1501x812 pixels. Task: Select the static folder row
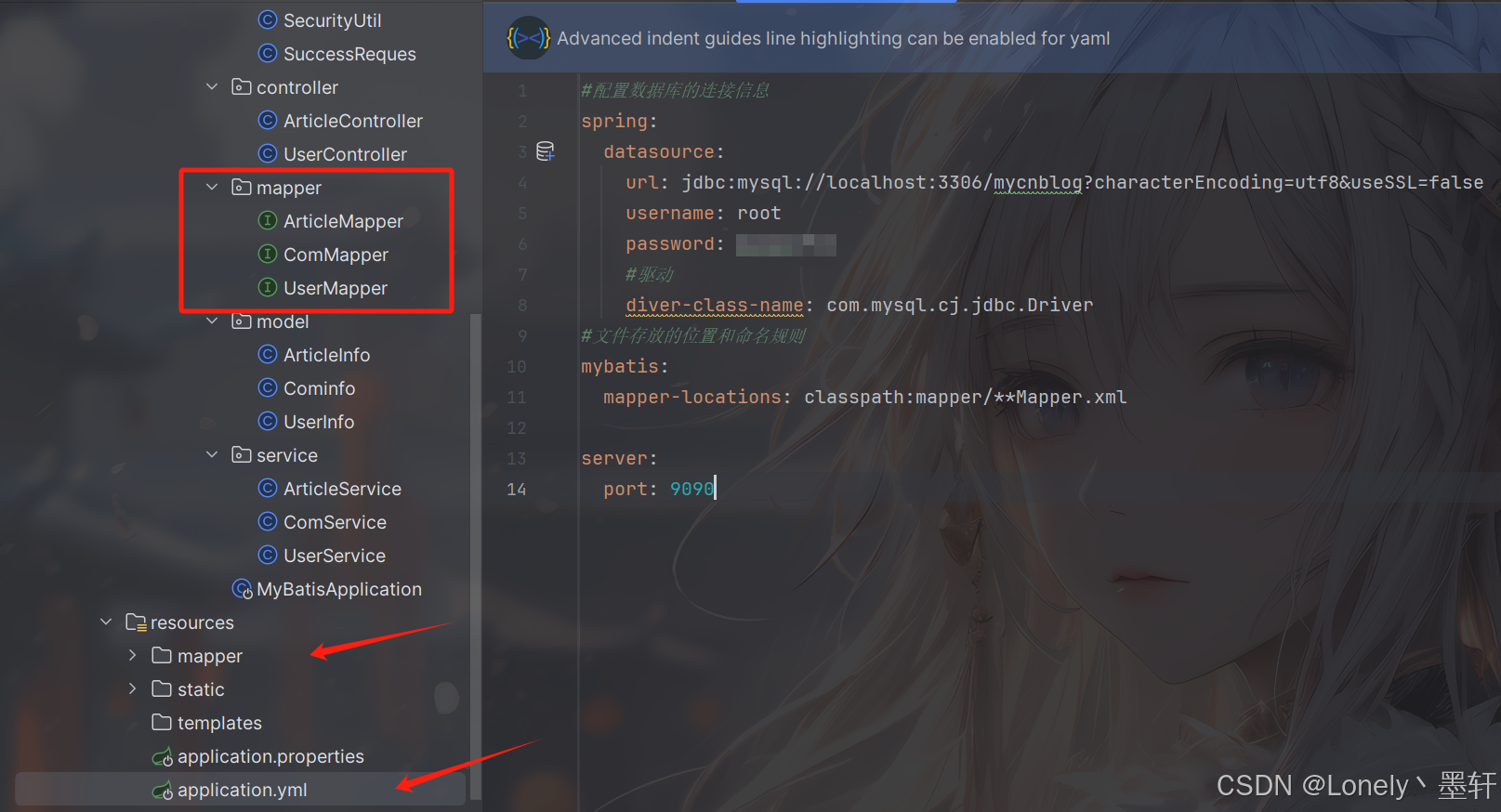pyautogui.click(x=240, y=689)
